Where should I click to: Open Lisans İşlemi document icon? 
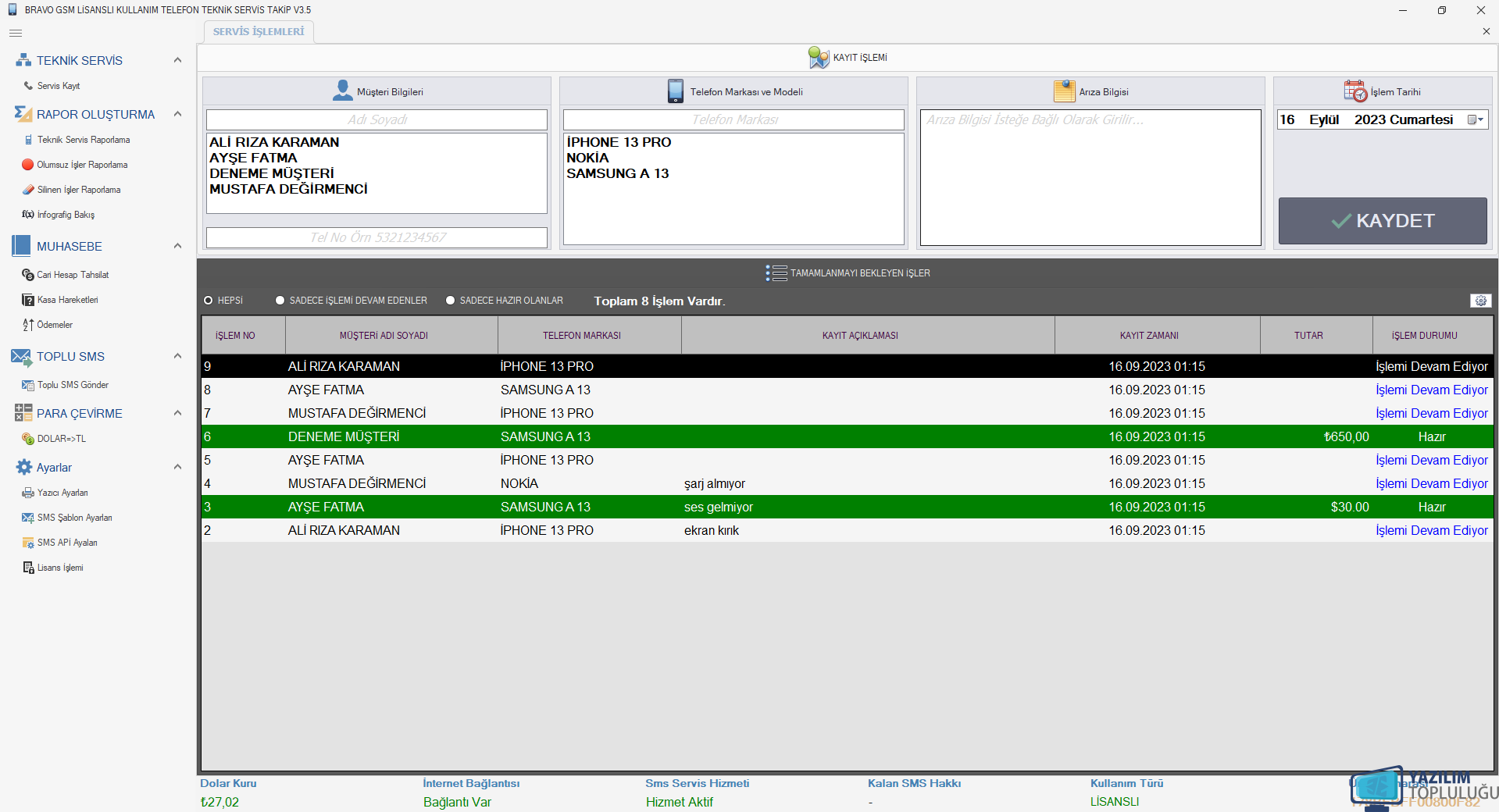pyautogui.click(x=29, y=568)
